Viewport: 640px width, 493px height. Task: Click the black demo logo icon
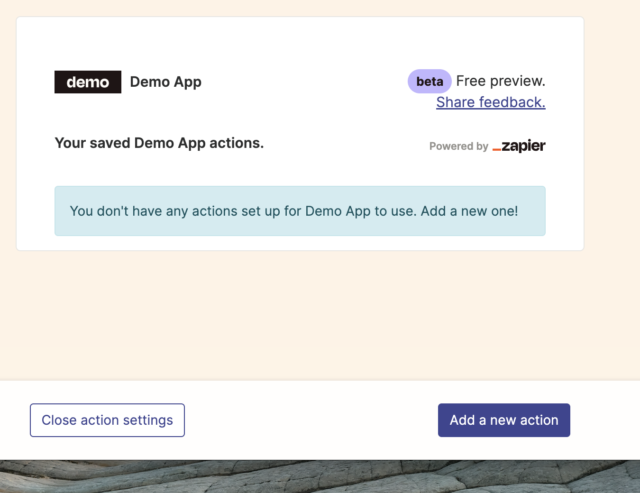(x=88, y=82)
